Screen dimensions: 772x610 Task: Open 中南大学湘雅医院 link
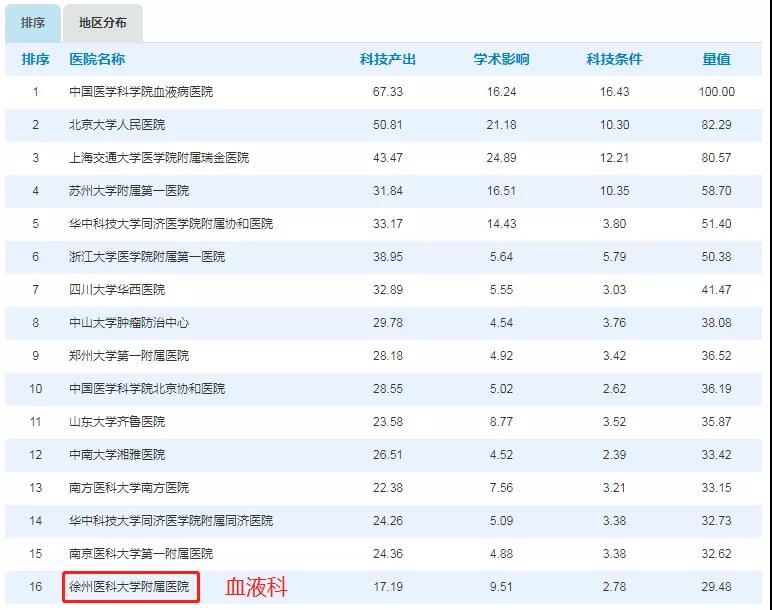(117, 455)
